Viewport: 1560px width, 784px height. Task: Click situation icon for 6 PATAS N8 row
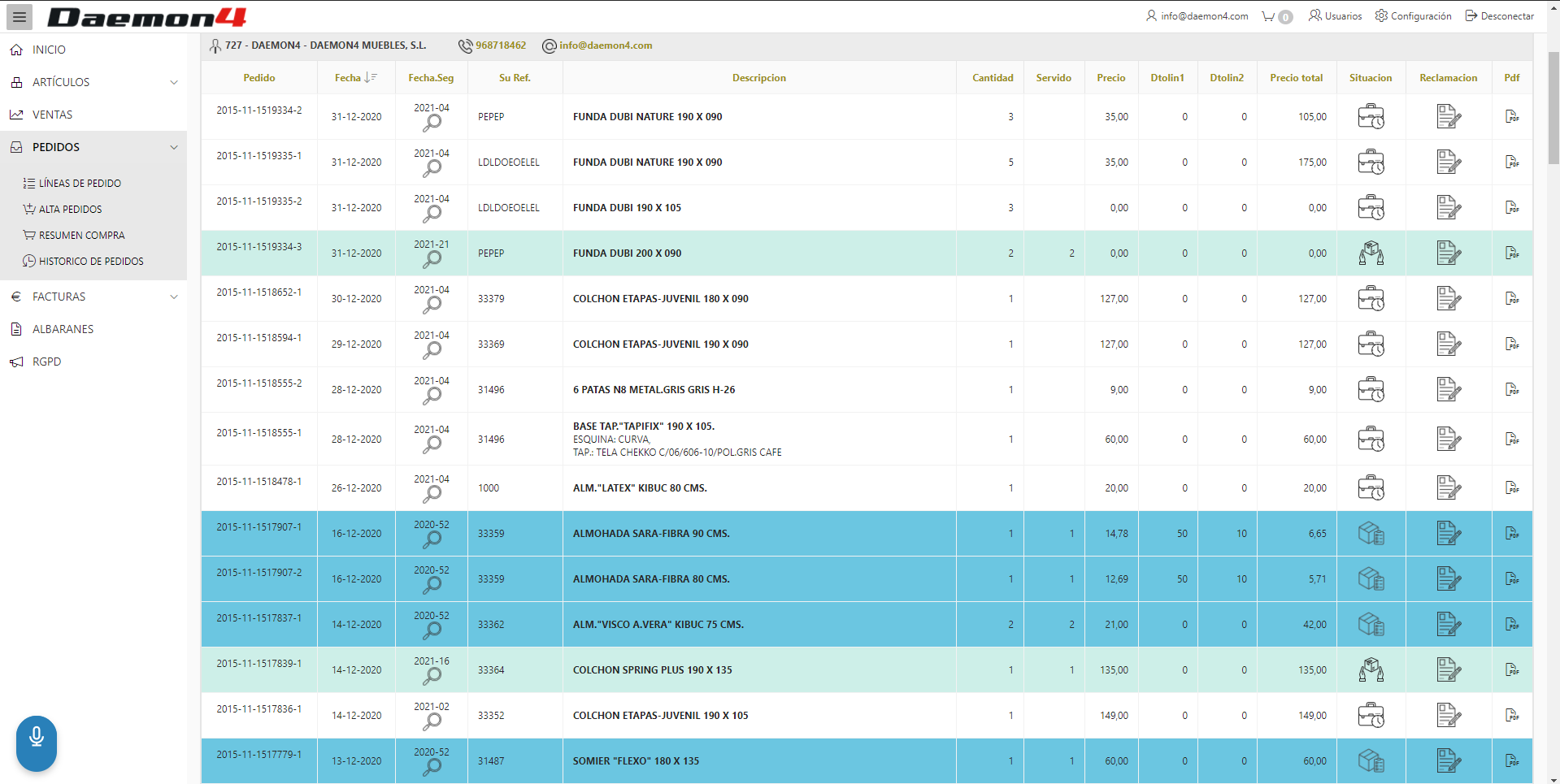tap(1371, 390)
